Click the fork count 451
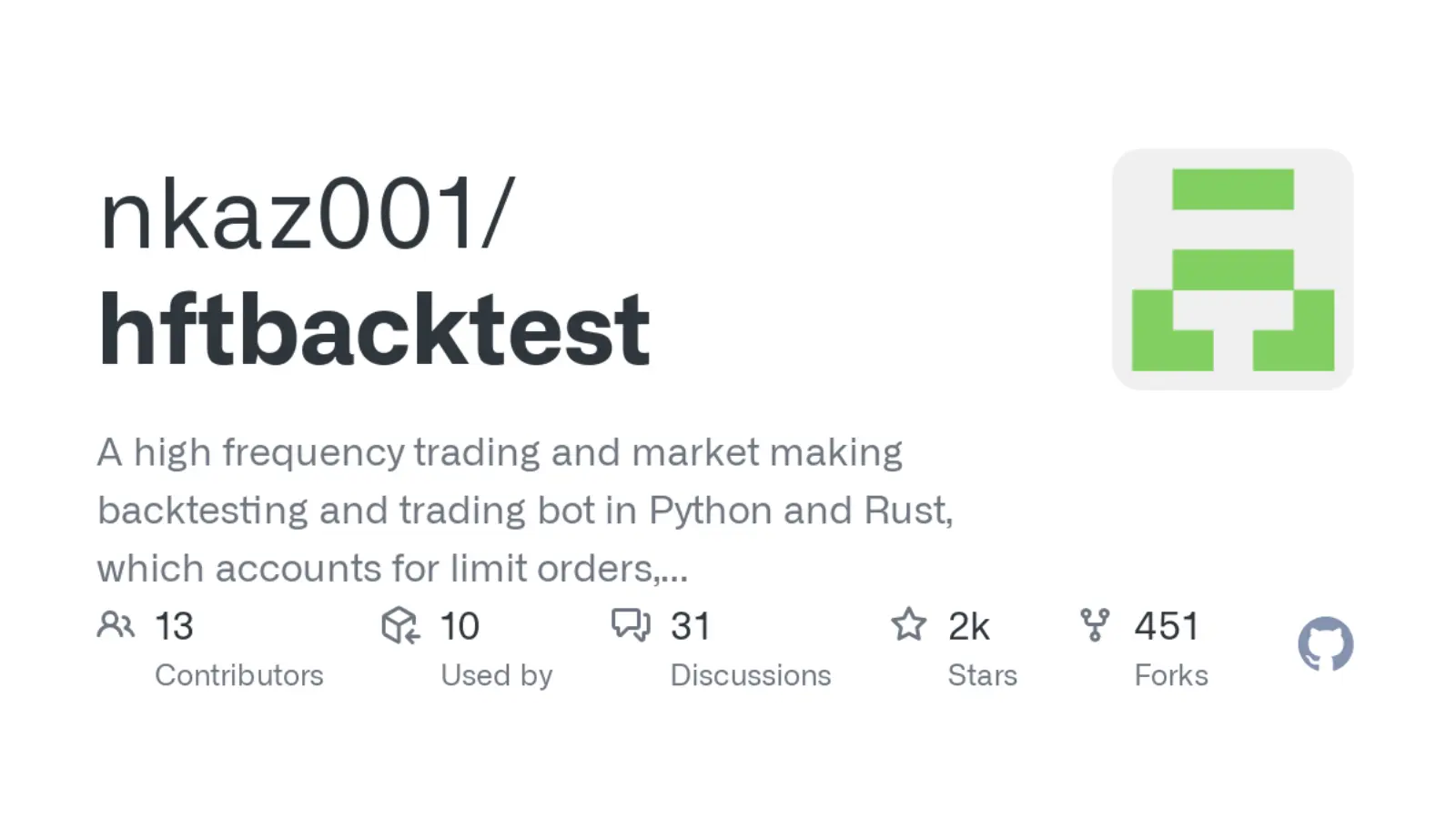Viewport: 1456px width, 819px height. click(1167, 626)
